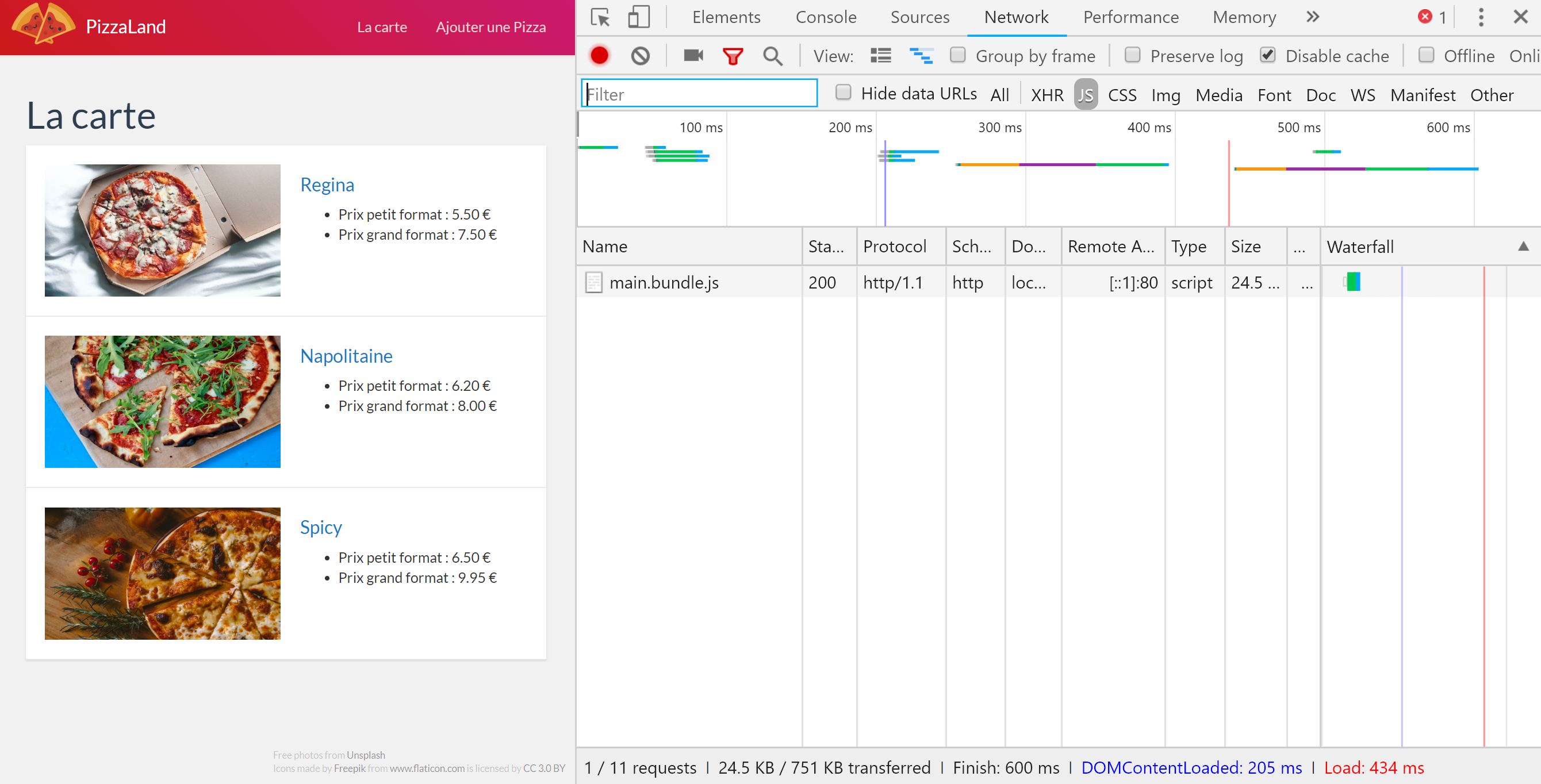The height and width of the screenshot is (784, 1541).
Task: Filter requests by XHR
Action: [x=1048, y=94]
